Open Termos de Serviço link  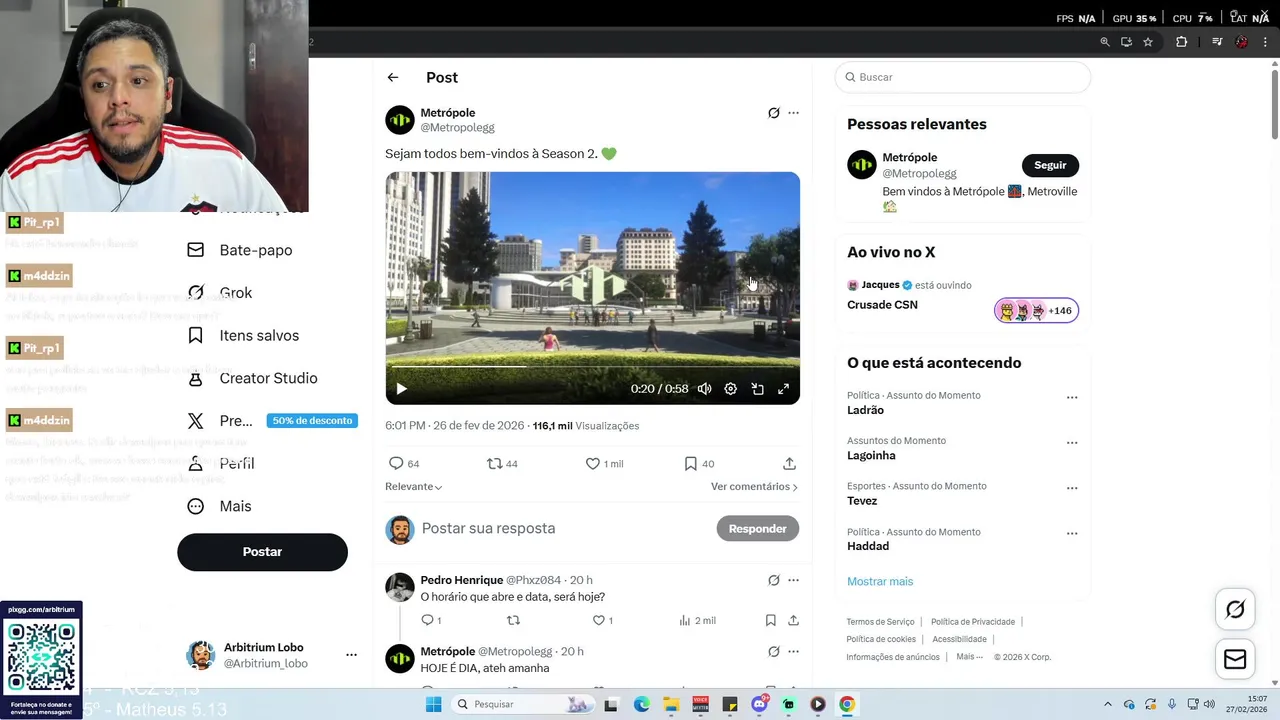(x=881, y=622)
